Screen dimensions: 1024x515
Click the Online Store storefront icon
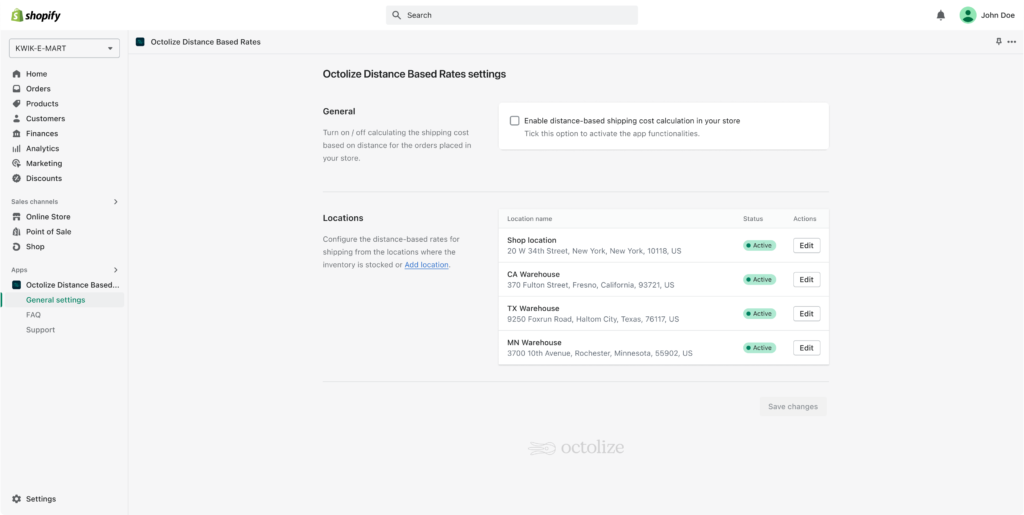pyautogui.click(x=17, y=217)
